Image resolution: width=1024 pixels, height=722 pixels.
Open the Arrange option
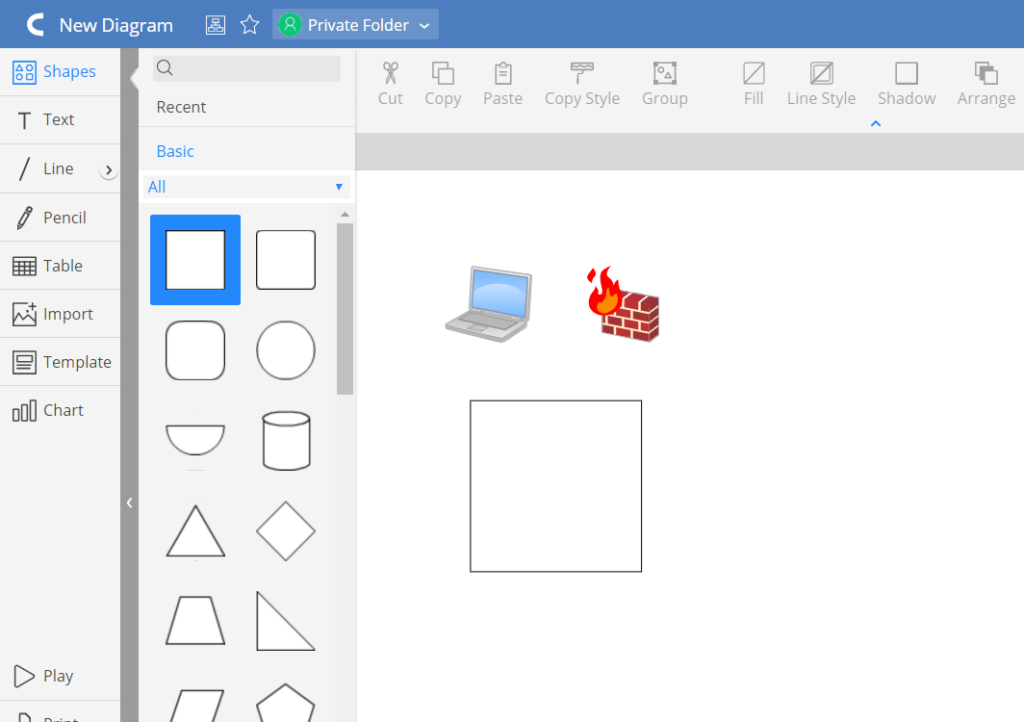tap(986, 84)
